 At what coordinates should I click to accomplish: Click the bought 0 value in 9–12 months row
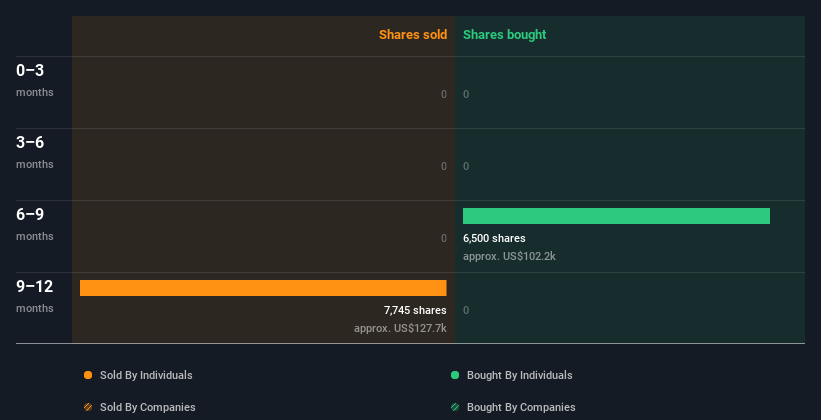[466, 310]
